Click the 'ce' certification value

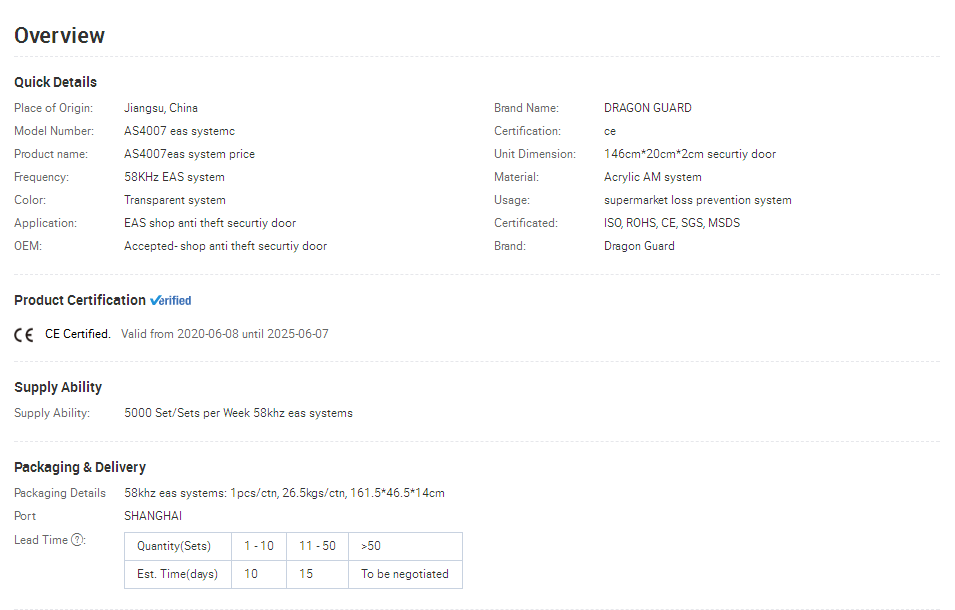point(610,131)
